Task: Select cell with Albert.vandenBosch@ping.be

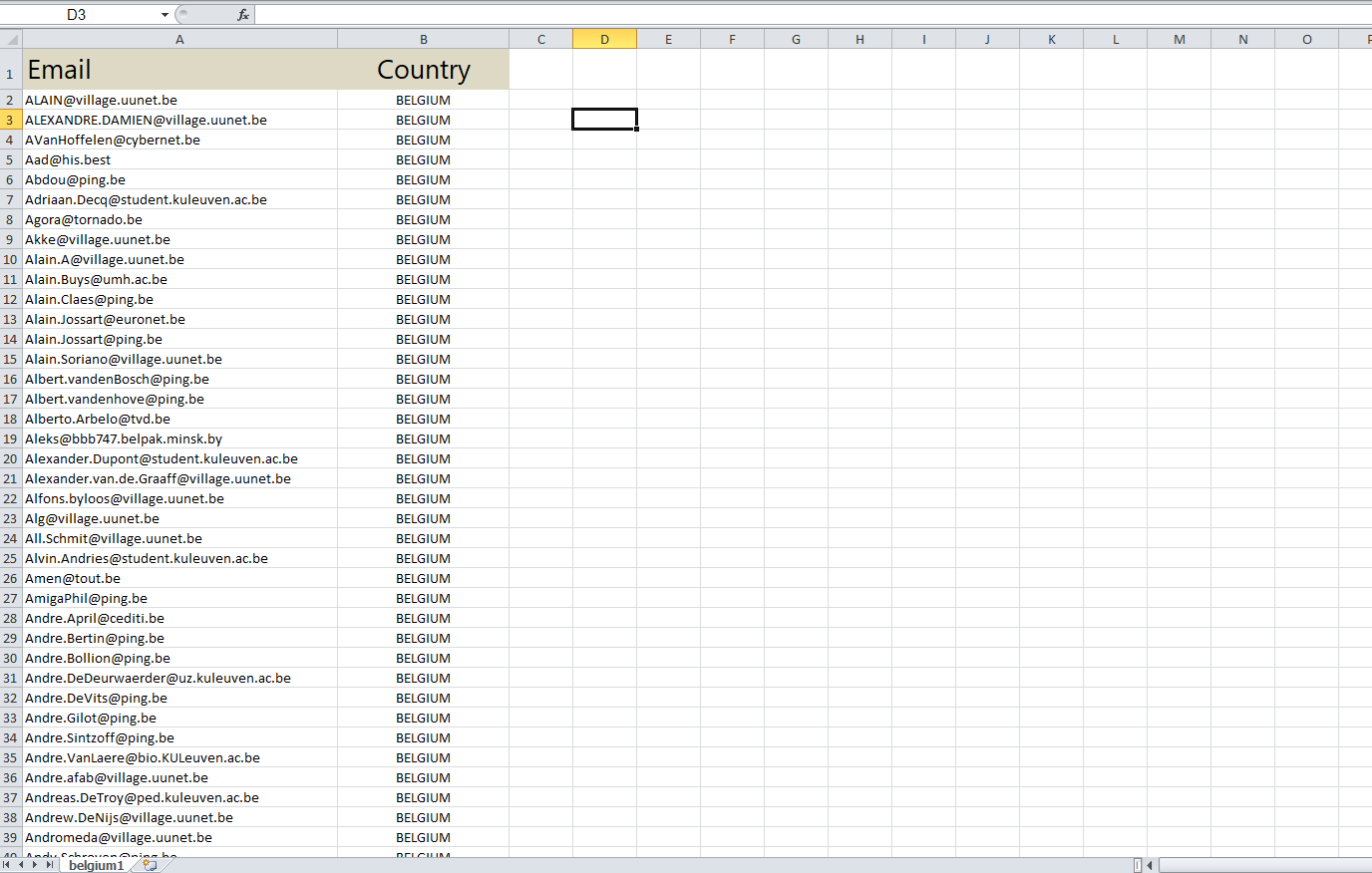Action: coord(179,379)
